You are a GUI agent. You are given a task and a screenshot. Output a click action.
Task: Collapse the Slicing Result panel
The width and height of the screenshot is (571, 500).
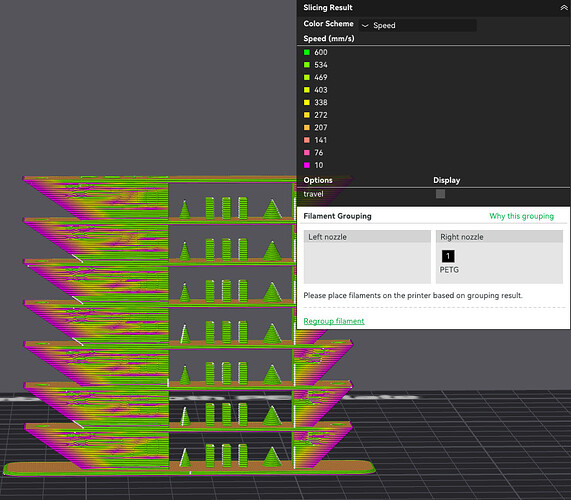pyautogui.click(x=563, y=8)
